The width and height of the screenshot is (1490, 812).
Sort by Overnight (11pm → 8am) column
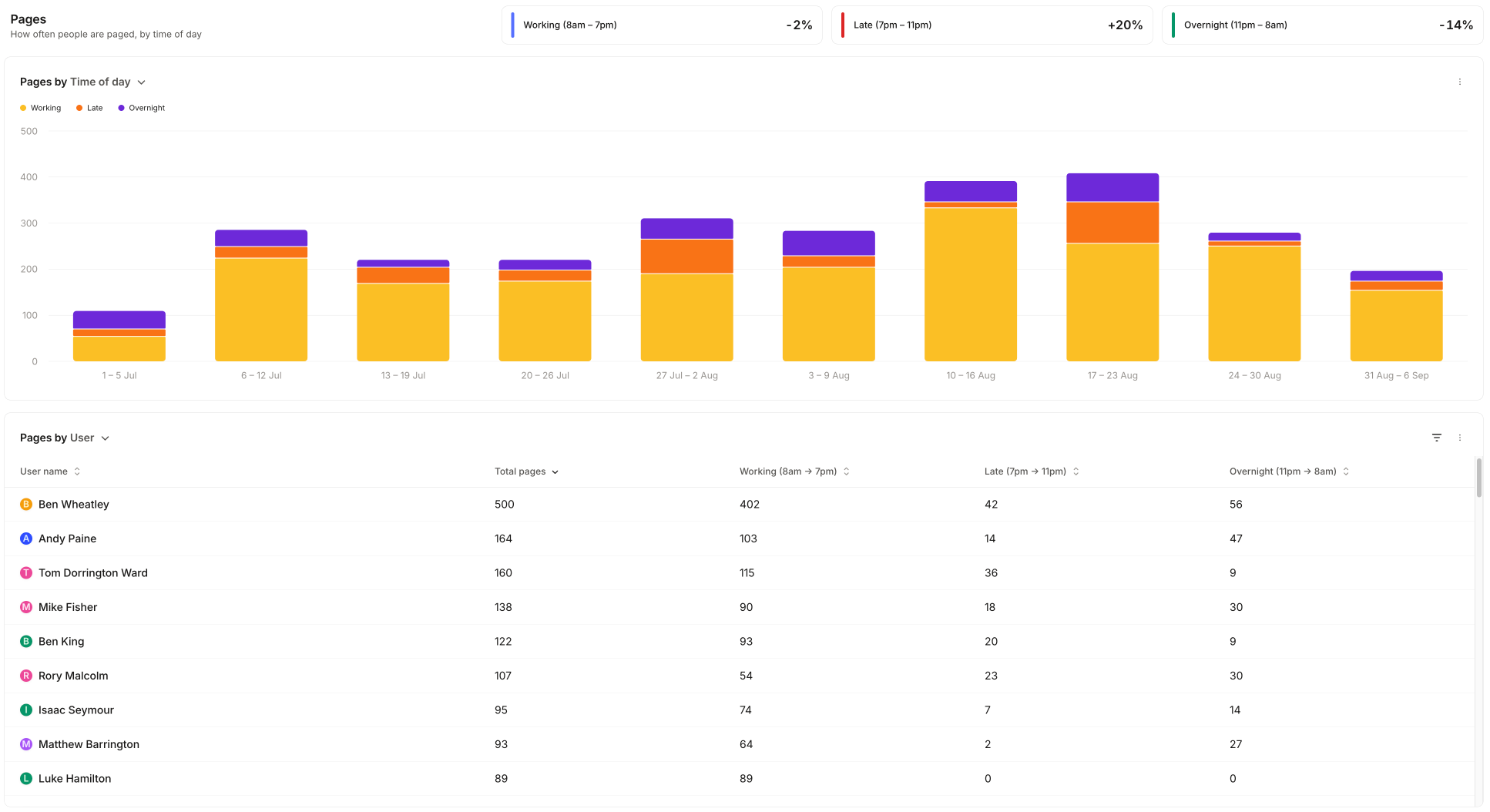pos(1289,471)
